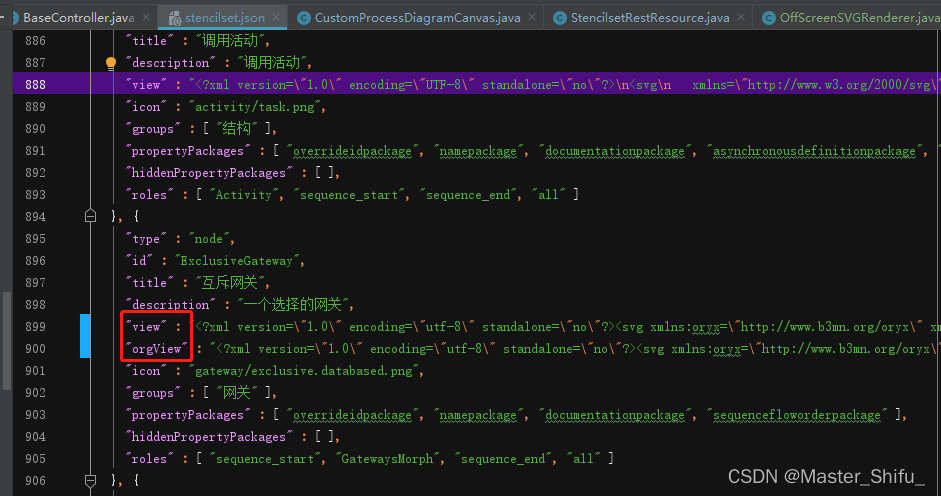941x496 pixels.
Task: Open CustomProcessDiagramCanvas.java tab
Action: 417,18
